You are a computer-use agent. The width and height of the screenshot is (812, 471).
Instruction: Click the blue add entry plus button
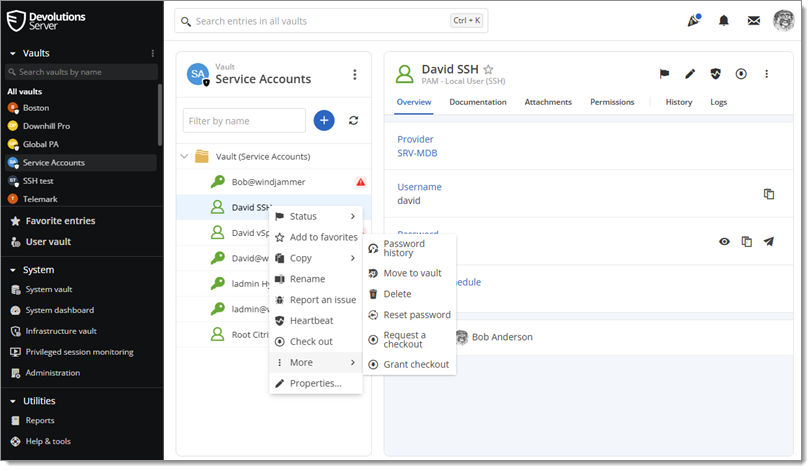click(x=324, y=120)
